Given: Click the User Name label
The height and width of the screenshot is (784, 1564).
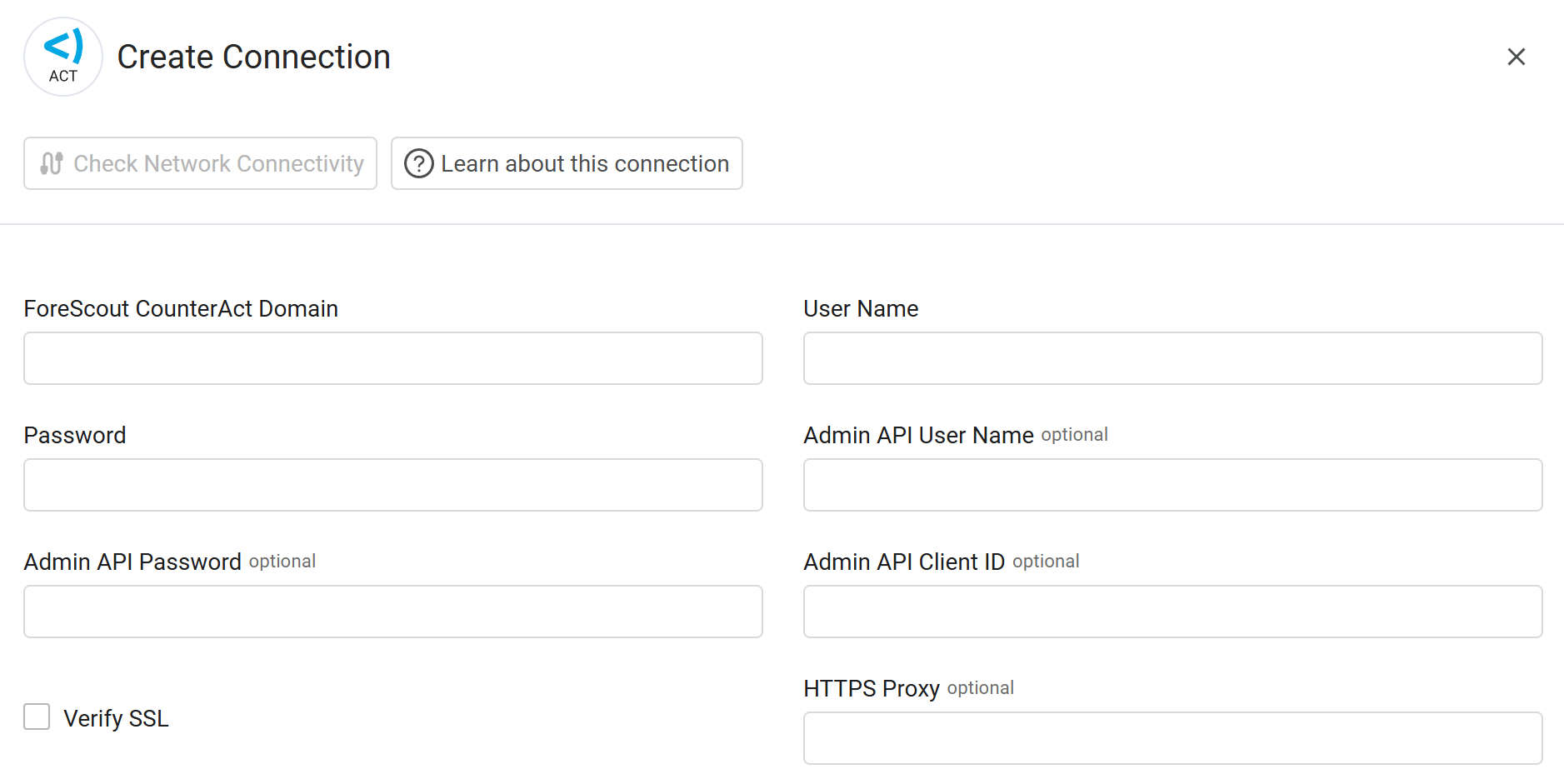Looking at the screenshot, I should (x=861, y=308).
